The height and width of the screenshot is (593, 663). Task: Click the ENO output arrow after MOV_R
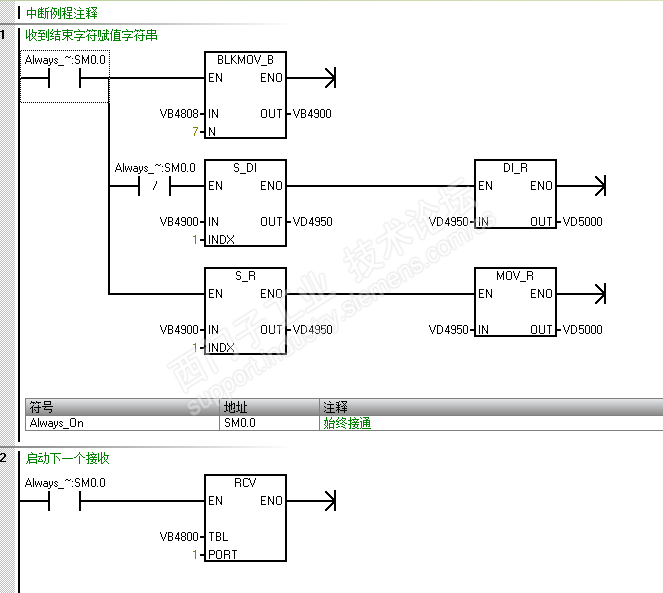click(600, 294)
